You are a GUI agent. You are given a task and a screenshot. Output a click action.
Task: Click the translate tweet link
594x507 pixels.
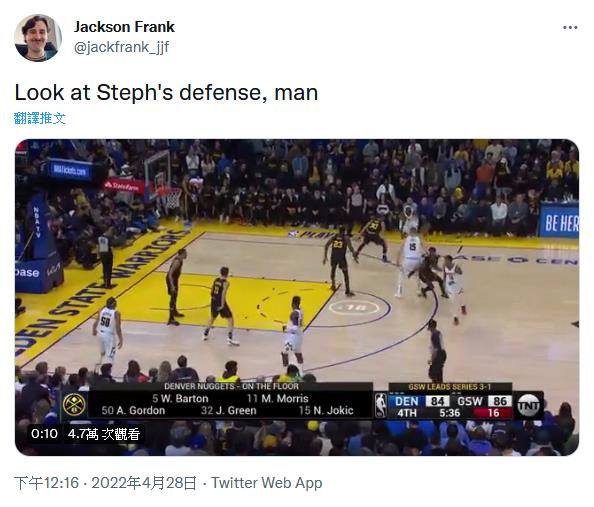point(40,118)
